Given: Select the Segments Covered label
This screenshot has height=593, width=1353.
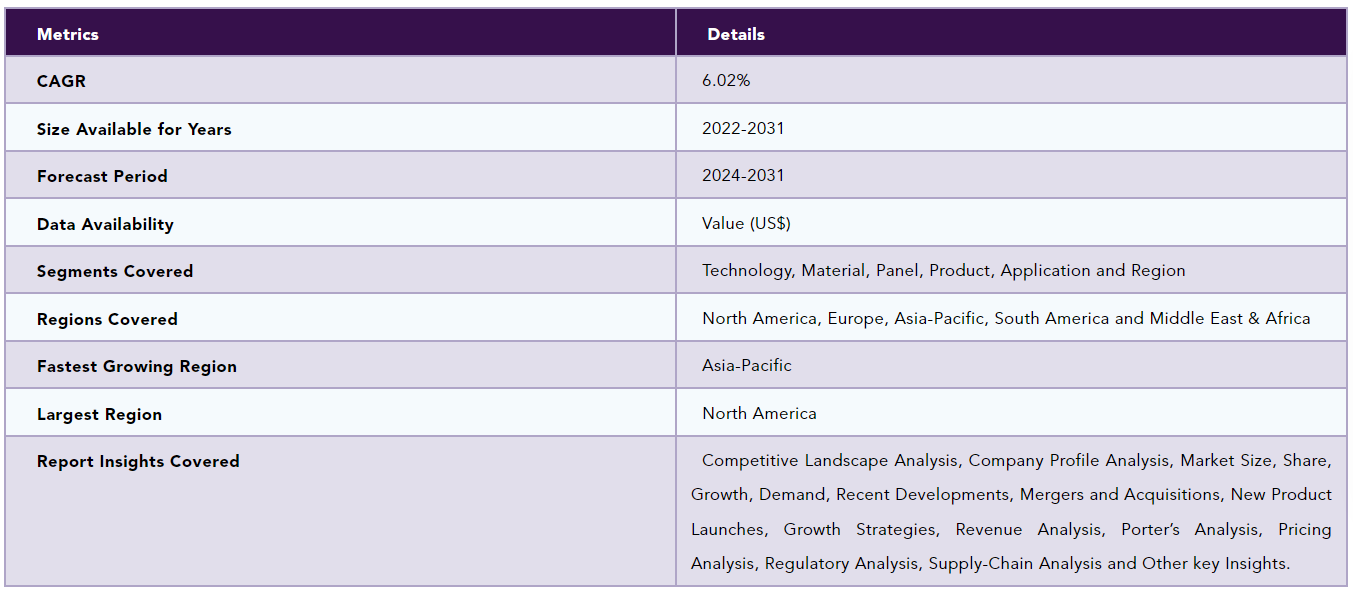Looking at the screenshot, I should point(115,271).
